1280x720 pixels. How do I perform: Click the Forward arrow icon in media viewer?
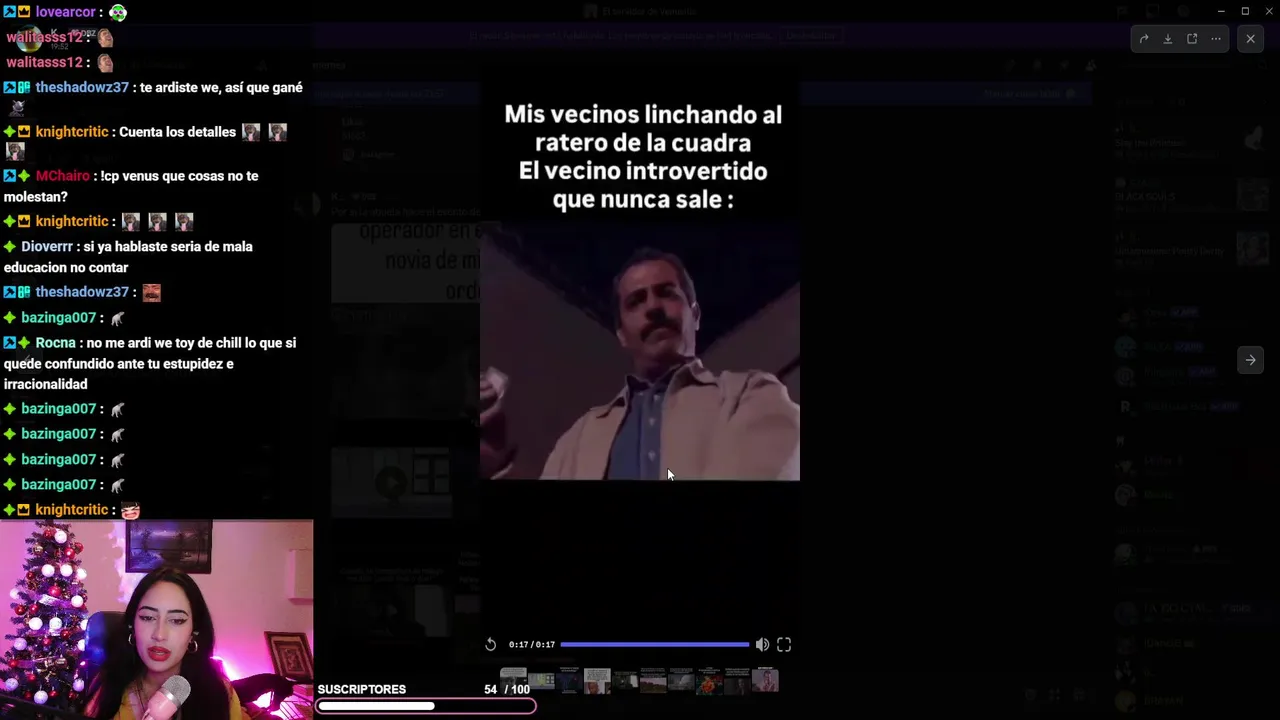1144,39
